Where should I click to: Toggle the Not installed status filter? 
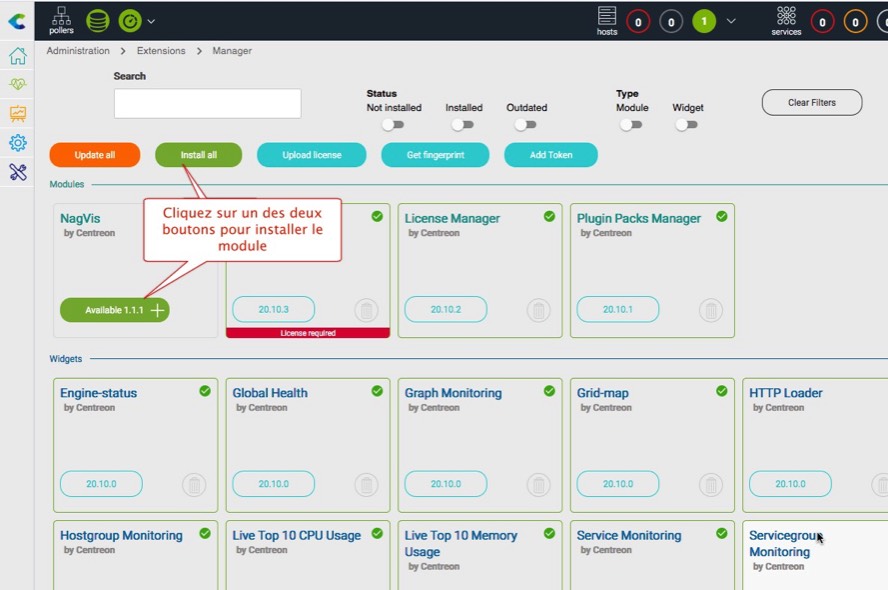(x=393, y=125)
